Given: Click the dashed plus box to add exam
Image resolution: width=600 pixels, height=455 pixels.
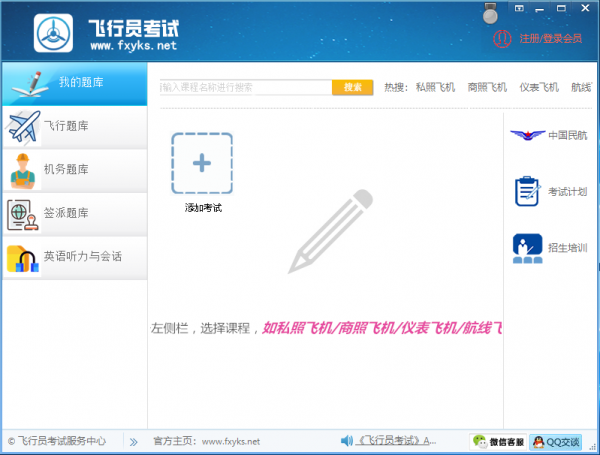Looking at the screenshot, I should [x=202, y=163].
